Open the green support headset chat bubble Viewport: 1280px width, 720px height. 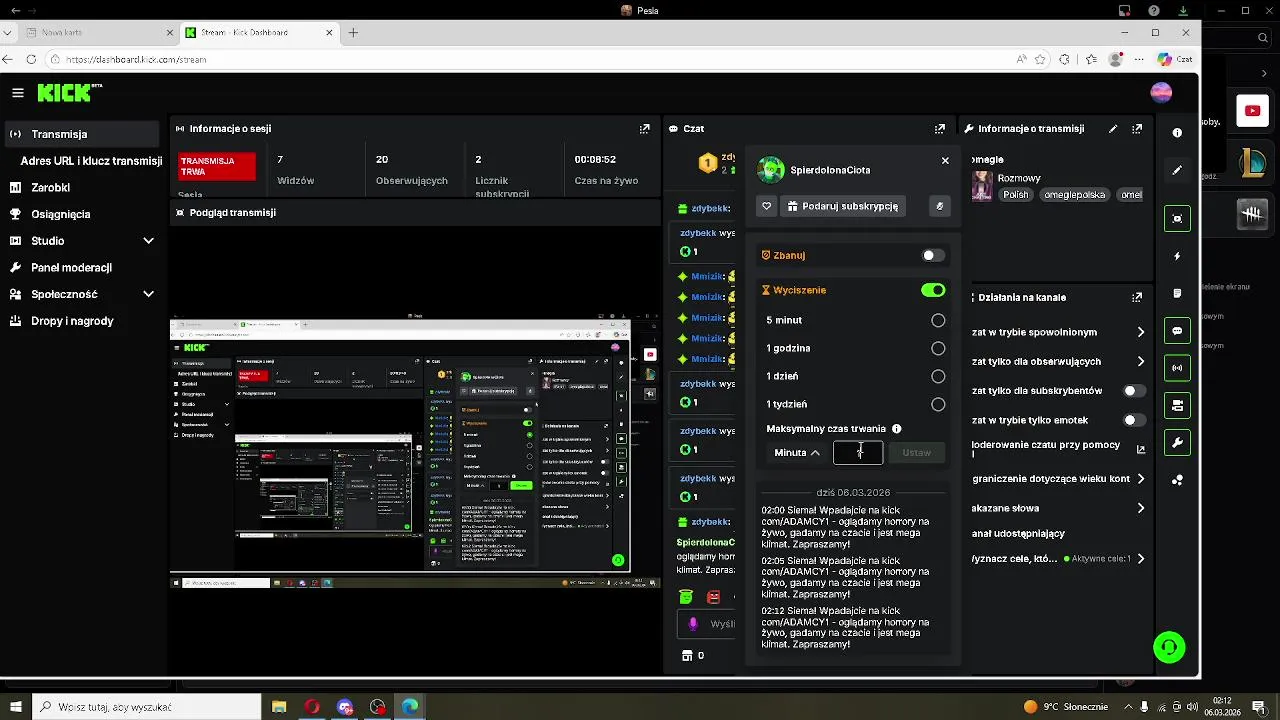coord(1169,647)
